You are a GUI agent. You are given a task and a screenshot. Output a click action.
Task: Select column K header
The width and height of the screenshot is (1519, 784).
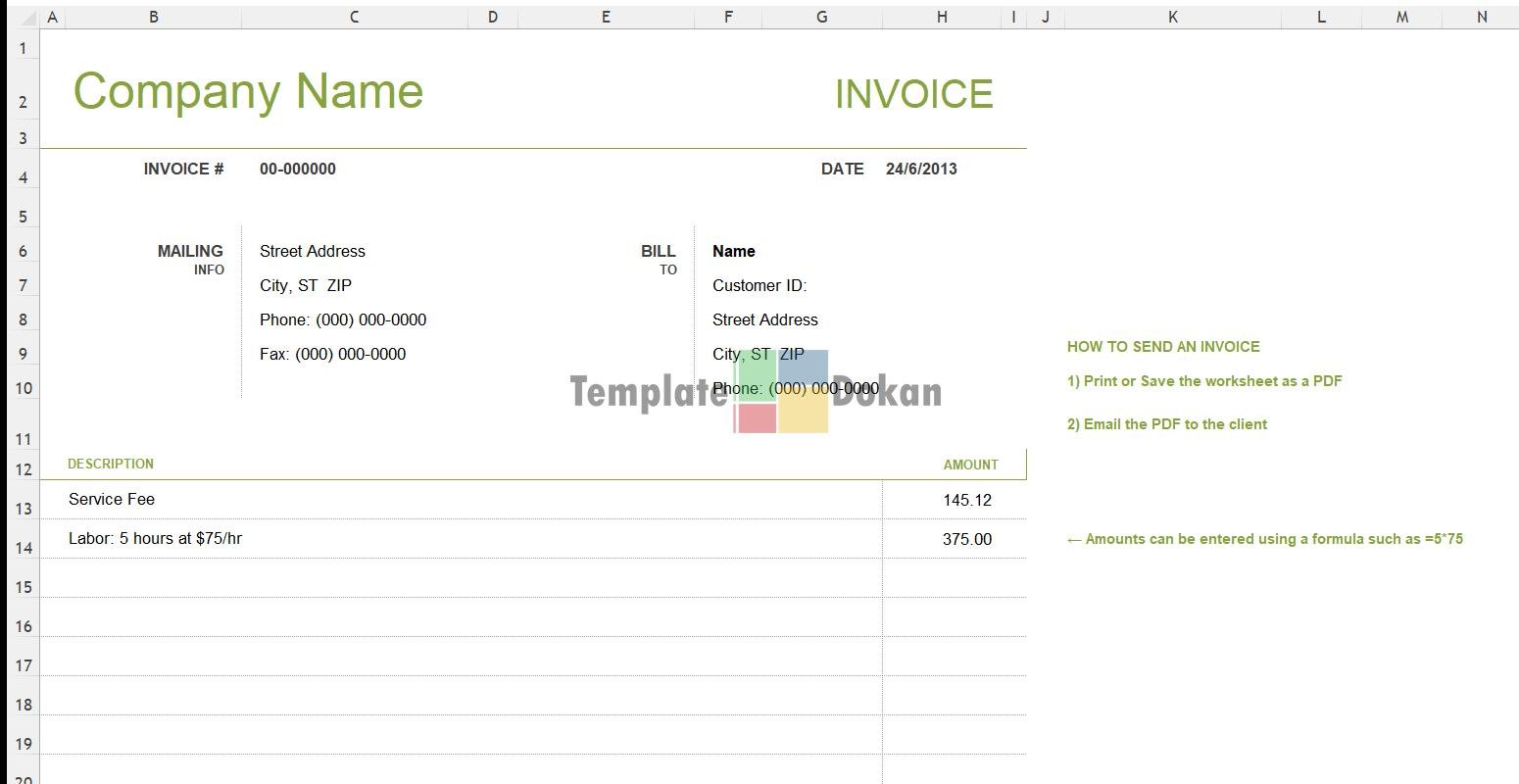[x=1172, y=17]
